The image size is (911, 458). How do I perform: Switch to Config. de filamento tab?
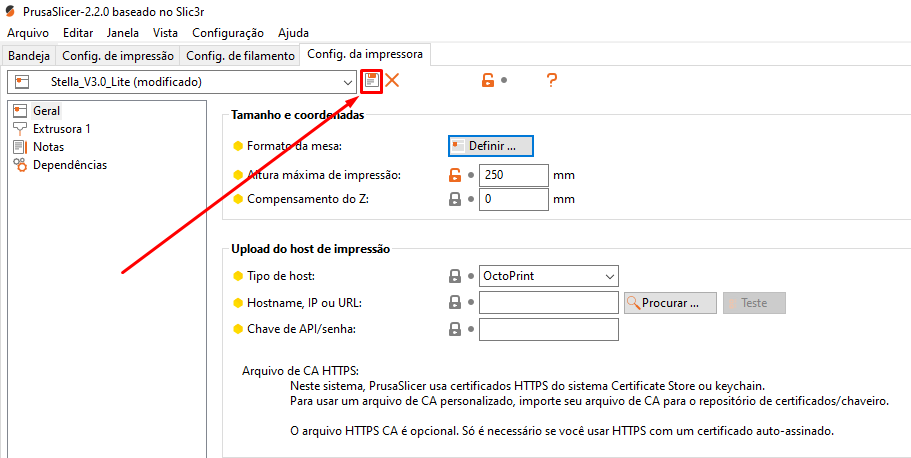(240, 56)
